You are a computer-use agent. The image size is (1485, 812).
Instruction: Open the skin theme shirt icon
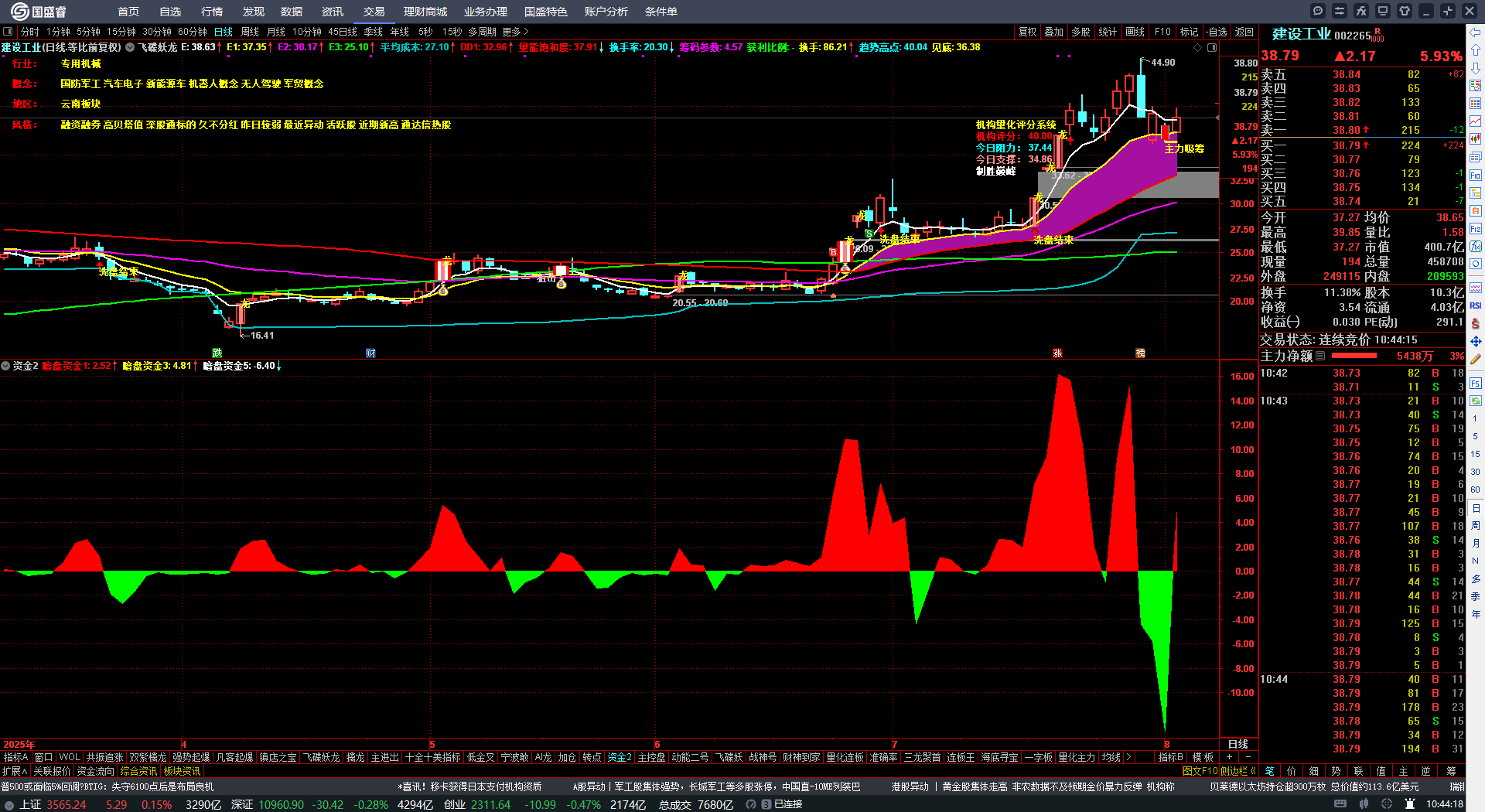tap(1405, 11)
